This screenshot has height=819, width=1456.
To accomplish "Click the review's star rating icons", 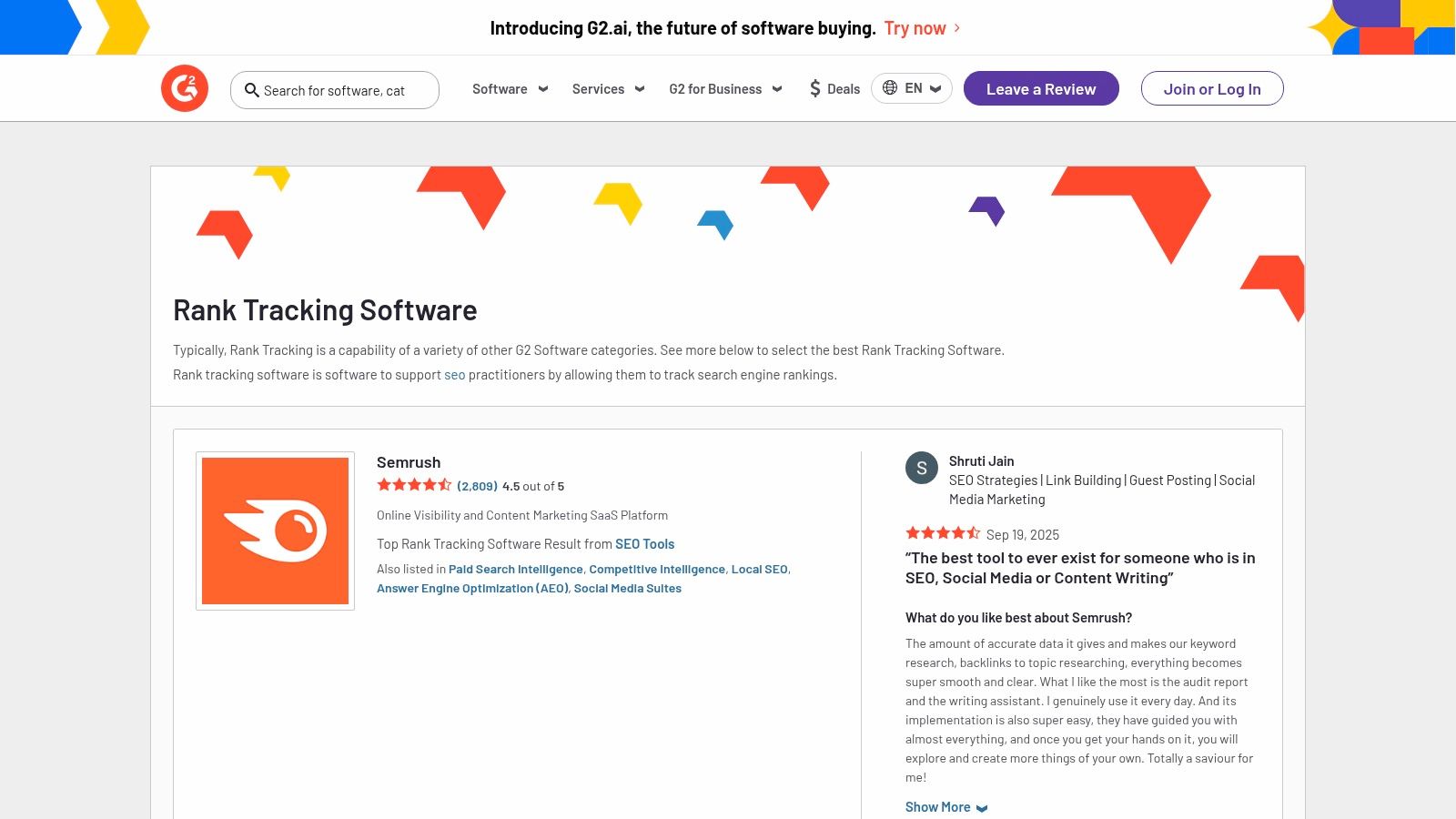I will point(943,533).
